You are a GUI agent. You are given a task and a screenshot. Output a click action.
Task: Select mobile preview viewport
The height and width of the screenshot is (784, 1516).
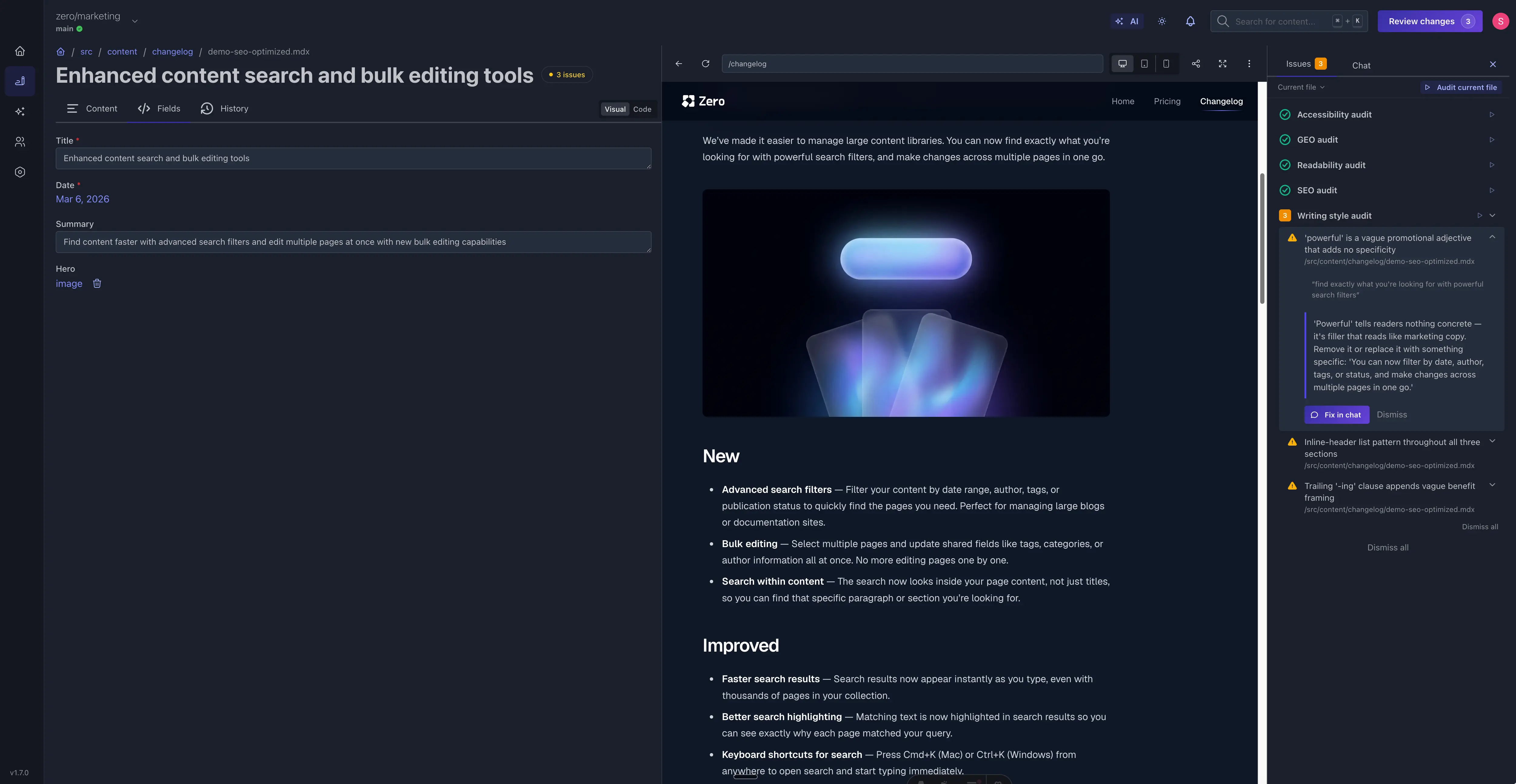(1166, 64)
